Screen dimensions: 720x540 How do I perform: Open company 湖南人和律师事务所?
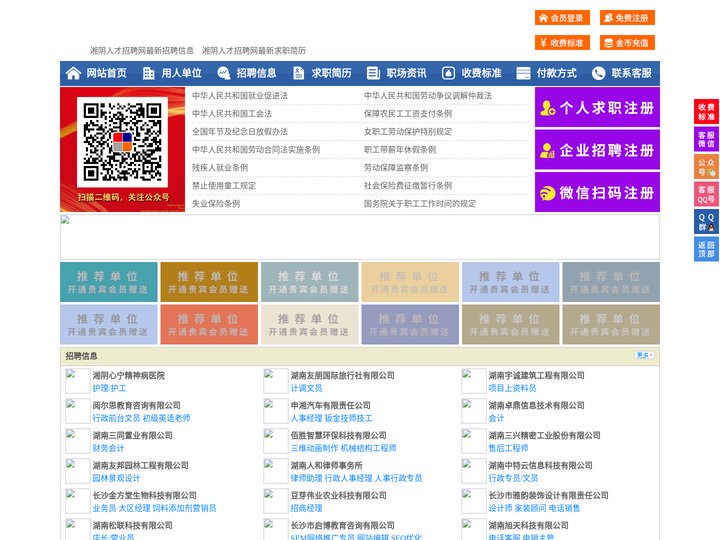pyautogui.click(x=326, y=465)
